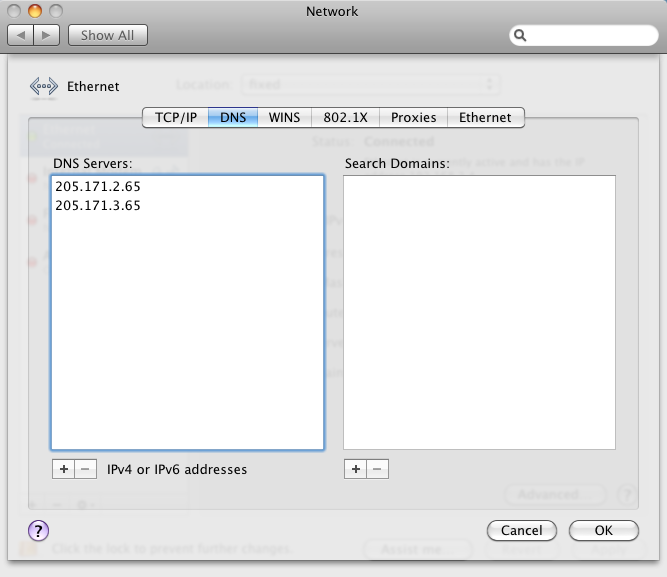Select the rightmost Ethernet tab
Screen dimensions: 667x577
[485, 117]
